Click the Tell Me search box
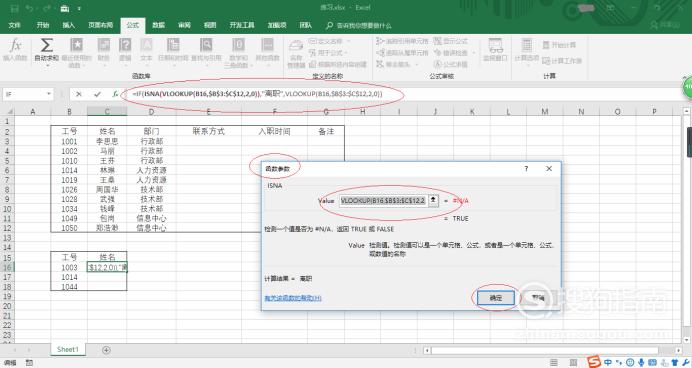This screenshot has height=368, width=692. [358, 26]
